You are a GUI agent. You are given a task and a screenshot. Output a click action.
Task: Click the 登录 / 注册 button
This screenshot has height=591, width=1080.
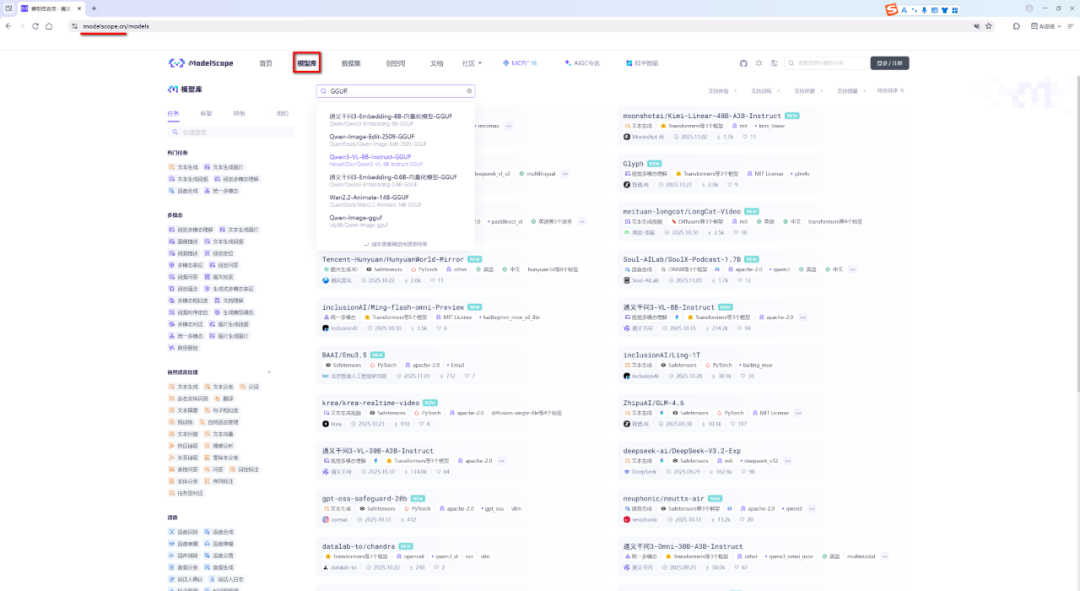point(889,63)
